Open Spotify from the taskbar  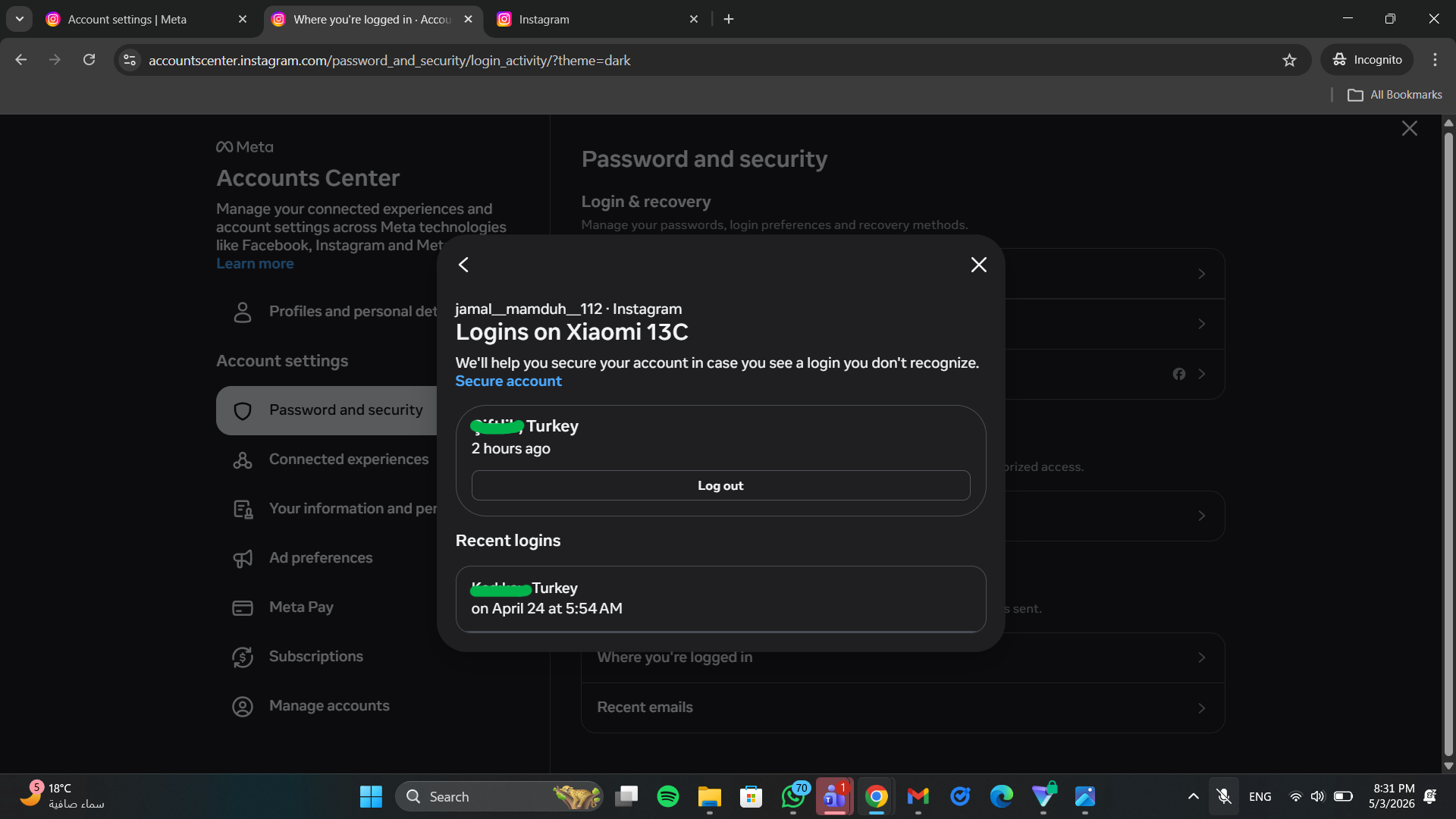click(668, 797)
